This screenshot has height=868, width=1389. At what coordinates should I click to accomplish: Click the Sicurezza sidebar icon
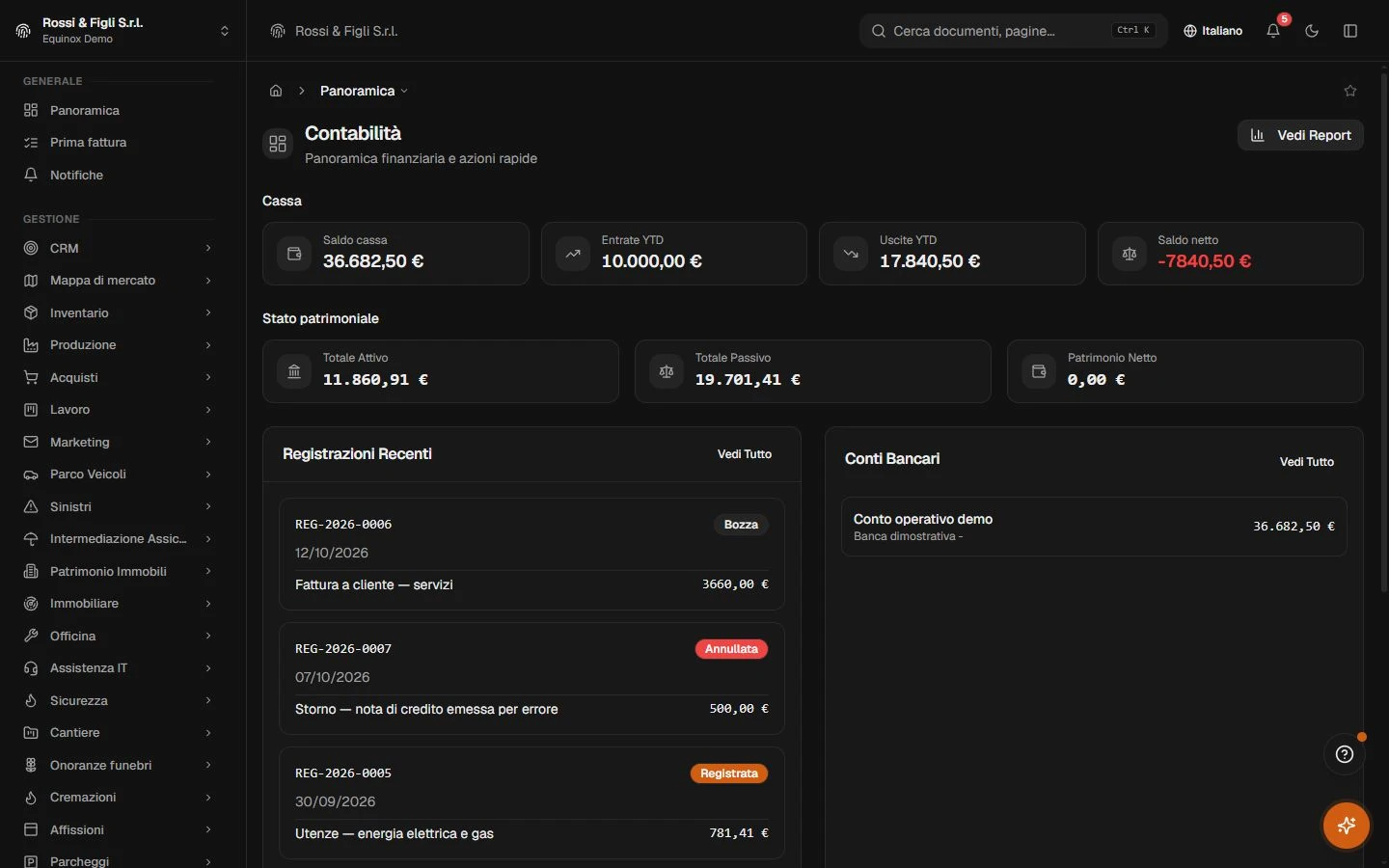(31, 700)
